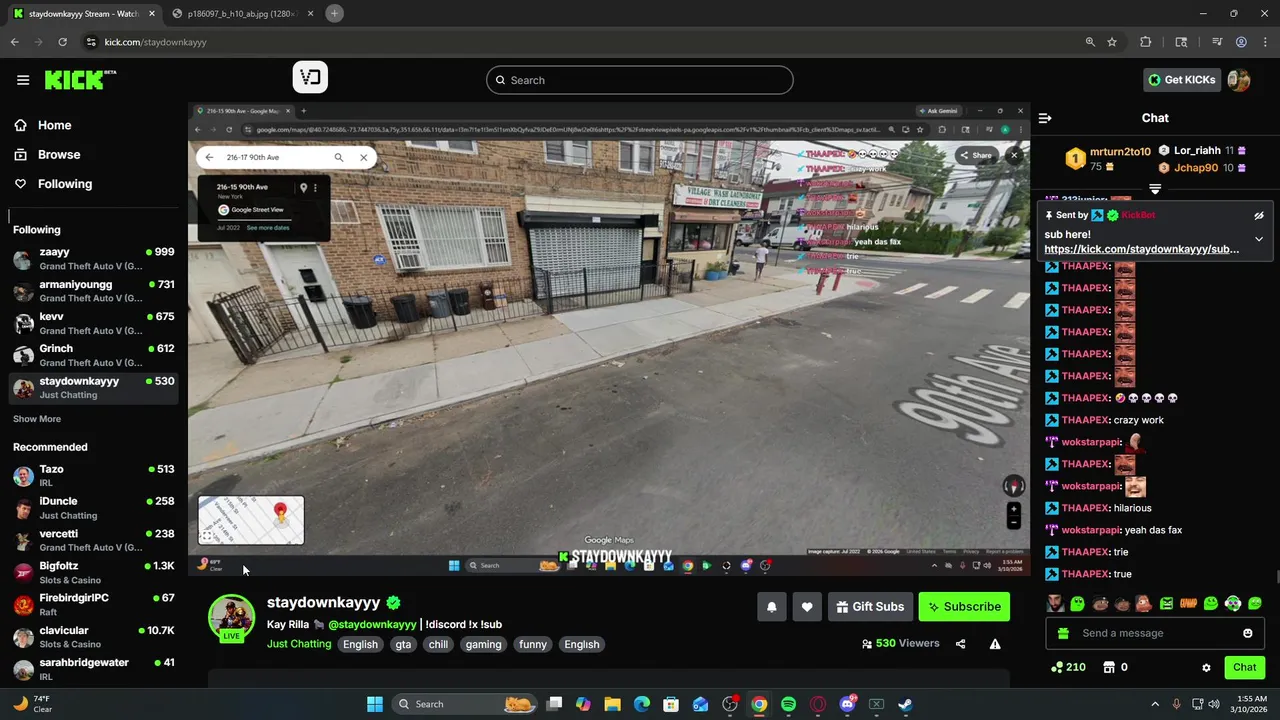Open vercetti in Recommended list
This screenshot has height=720, width=1280.
pos(94,540)
